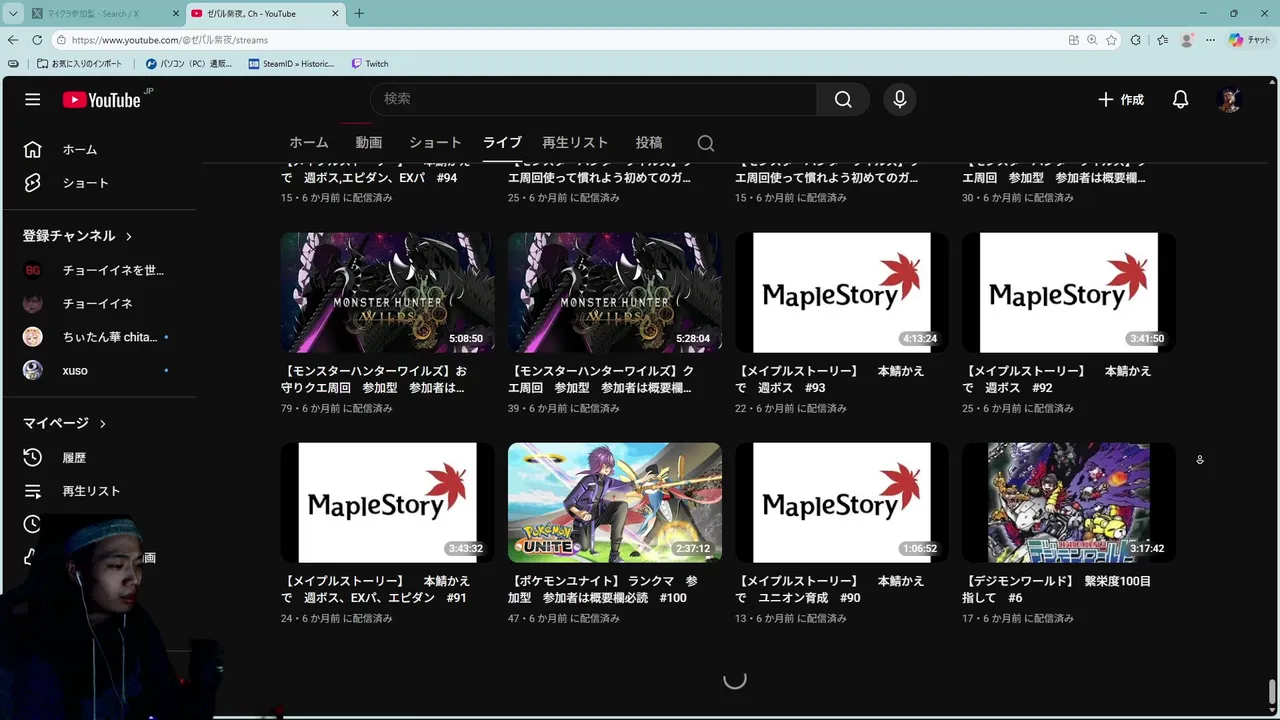The height and width of the screenshot is (720, 1280).
Task: Switch to the 投稿 tab
Action: click(x=649, y=143)
